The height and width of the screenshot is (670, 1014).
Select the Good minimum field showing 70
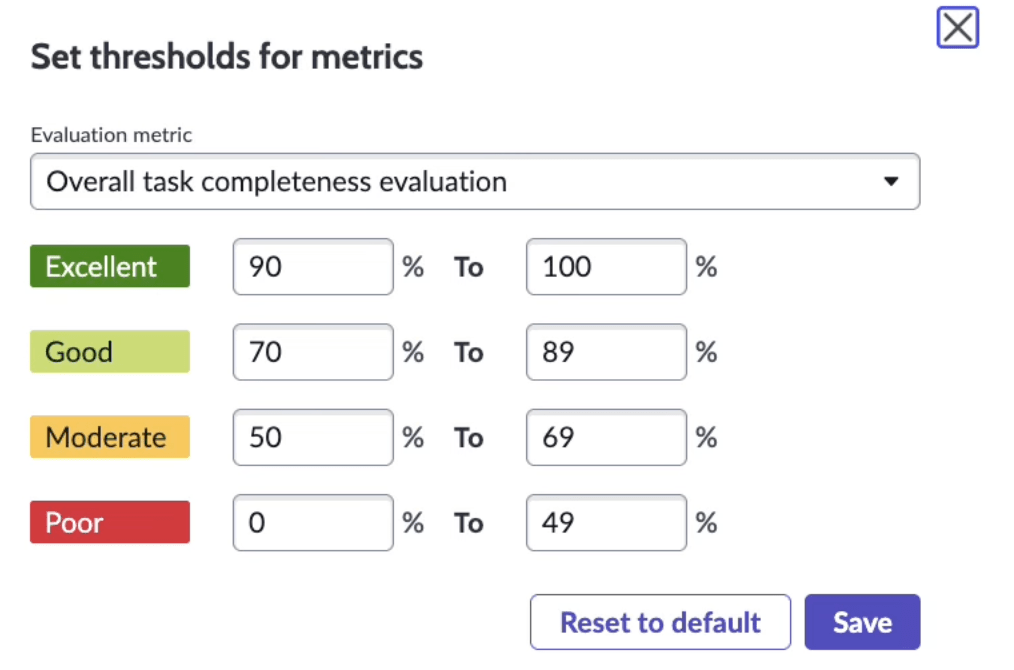click(x=312, y=352)
